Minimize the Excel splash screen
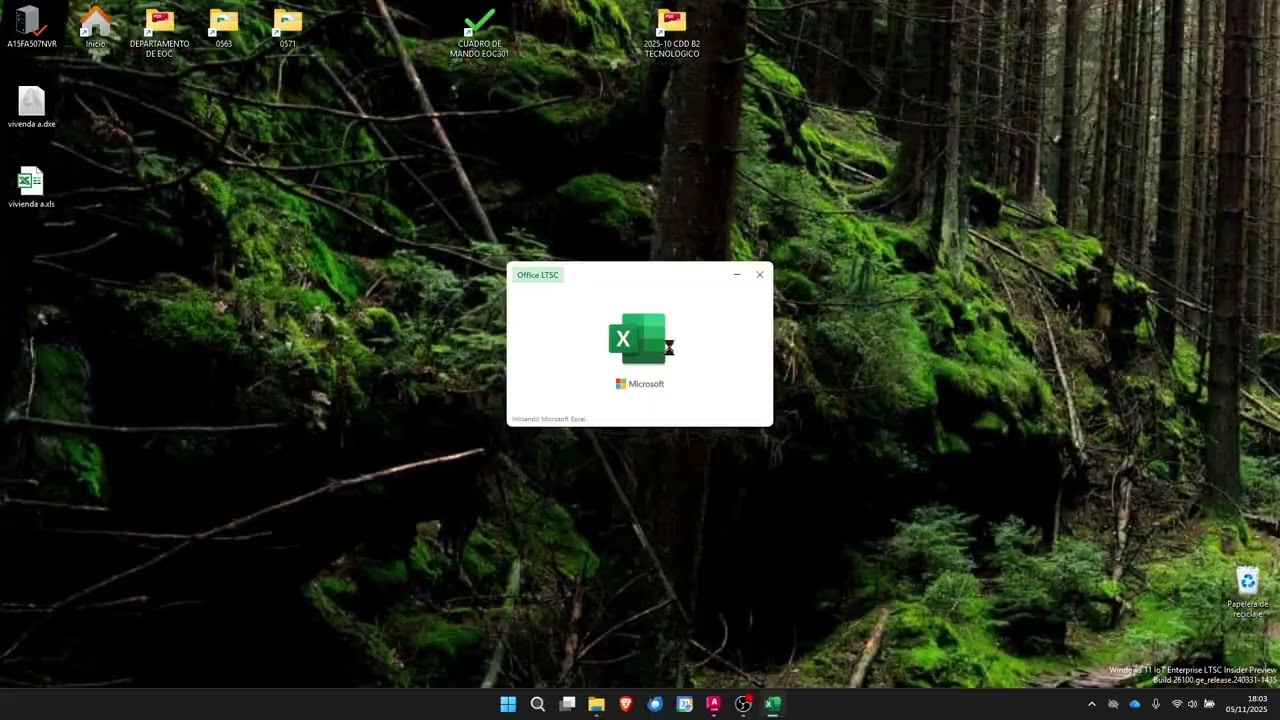 tap(737, 274)
